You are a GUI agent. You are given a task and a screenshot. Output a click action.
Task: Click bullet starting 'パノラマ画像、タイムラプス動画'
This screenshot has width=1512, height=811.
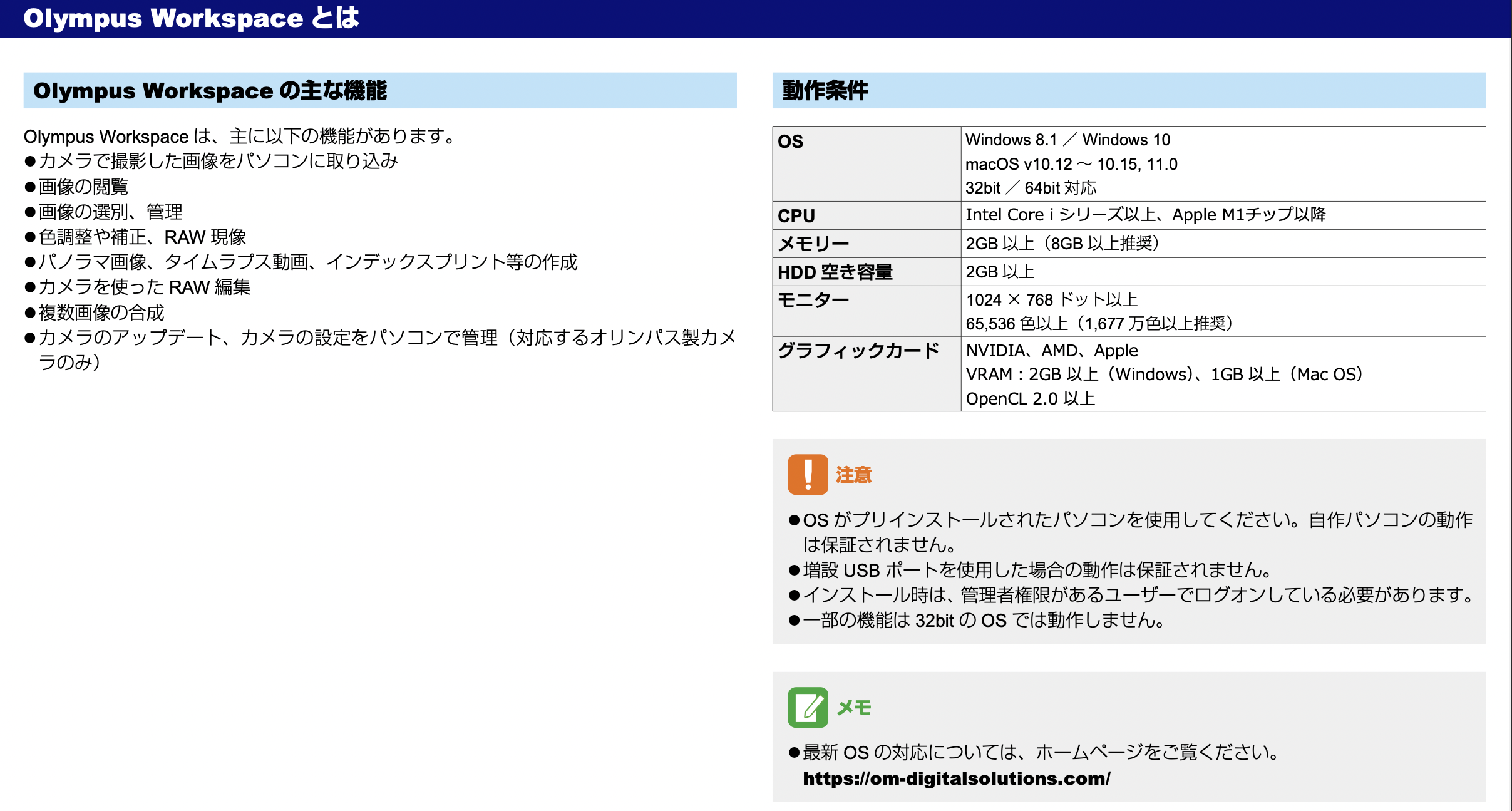[301, 262]
